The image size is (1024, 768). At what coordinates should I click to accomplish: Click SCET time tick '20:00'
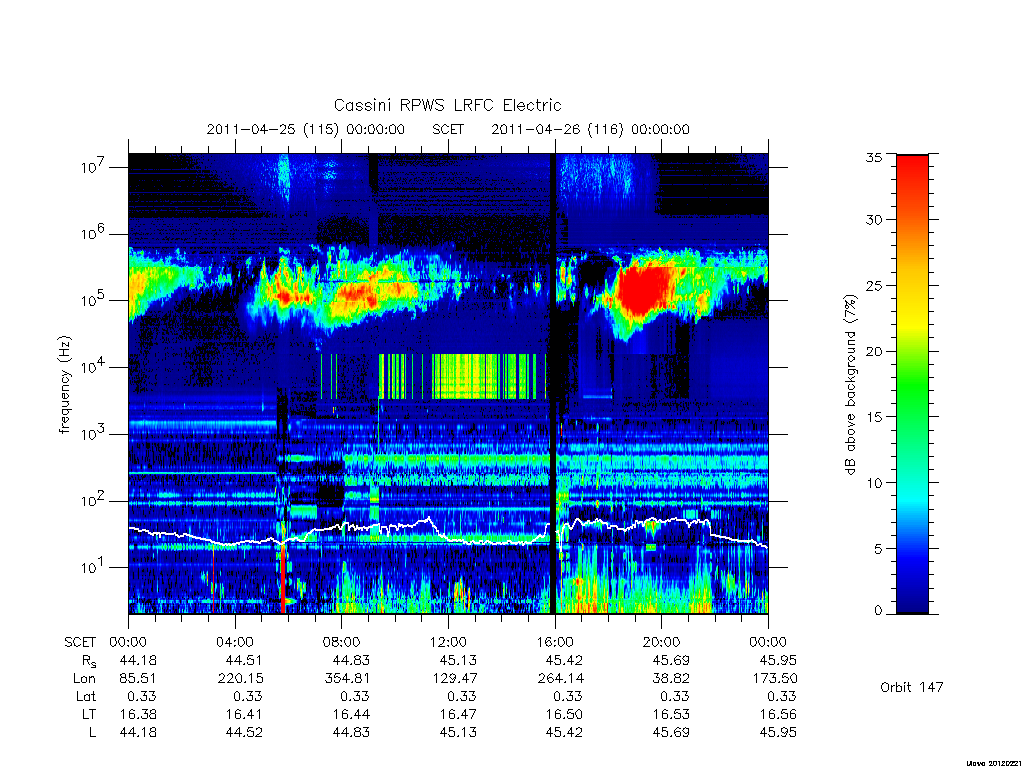tap(661, 642)
